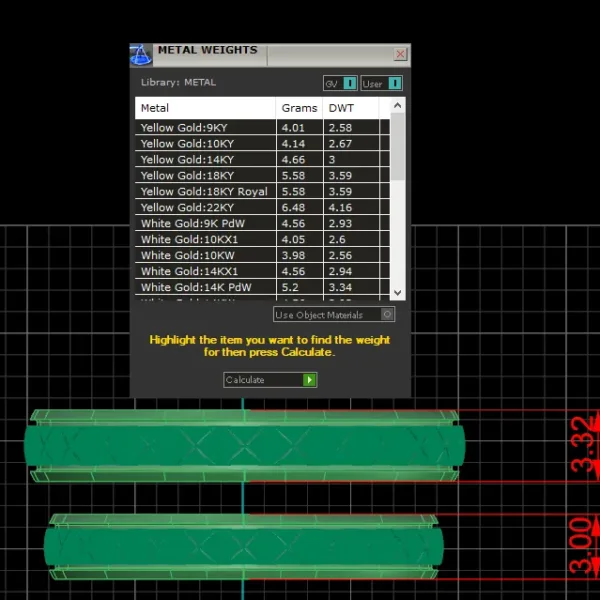Select the Yellow Gold:18KY Royal row
Viewport: 600px width, 600px height.
pyautogui.click(x=262, y=191)
